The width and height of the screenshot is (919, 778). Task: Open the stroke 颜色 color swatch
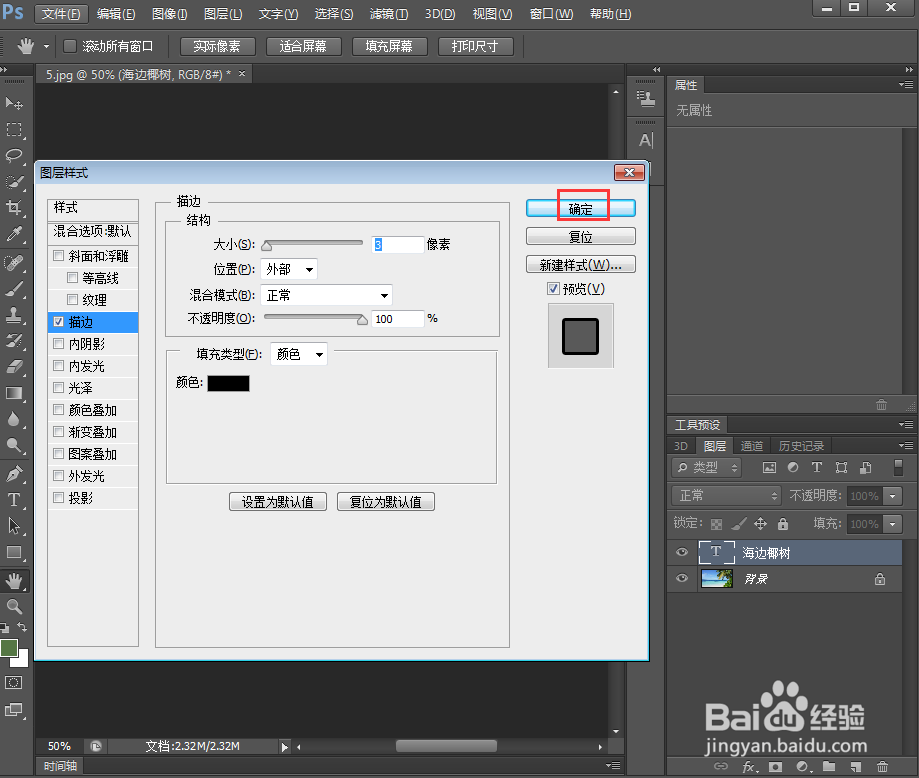(x=228, y=382)
